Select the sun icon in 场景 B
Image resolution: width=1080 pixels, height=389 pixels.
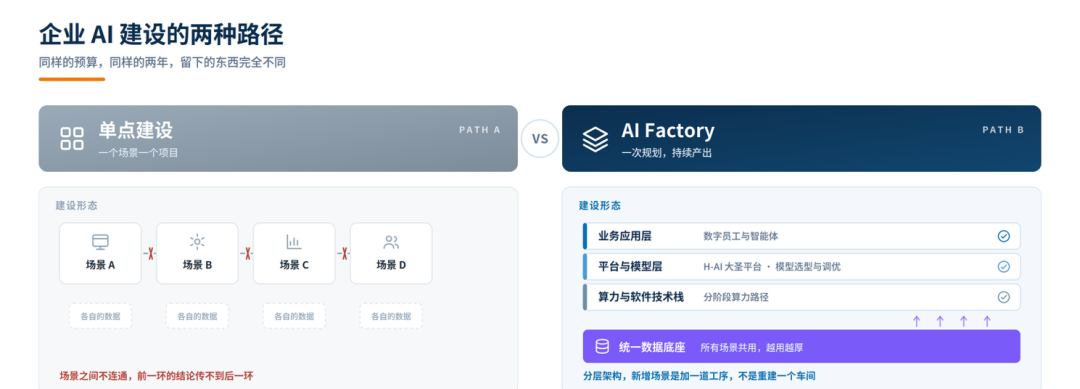[197, 242]
